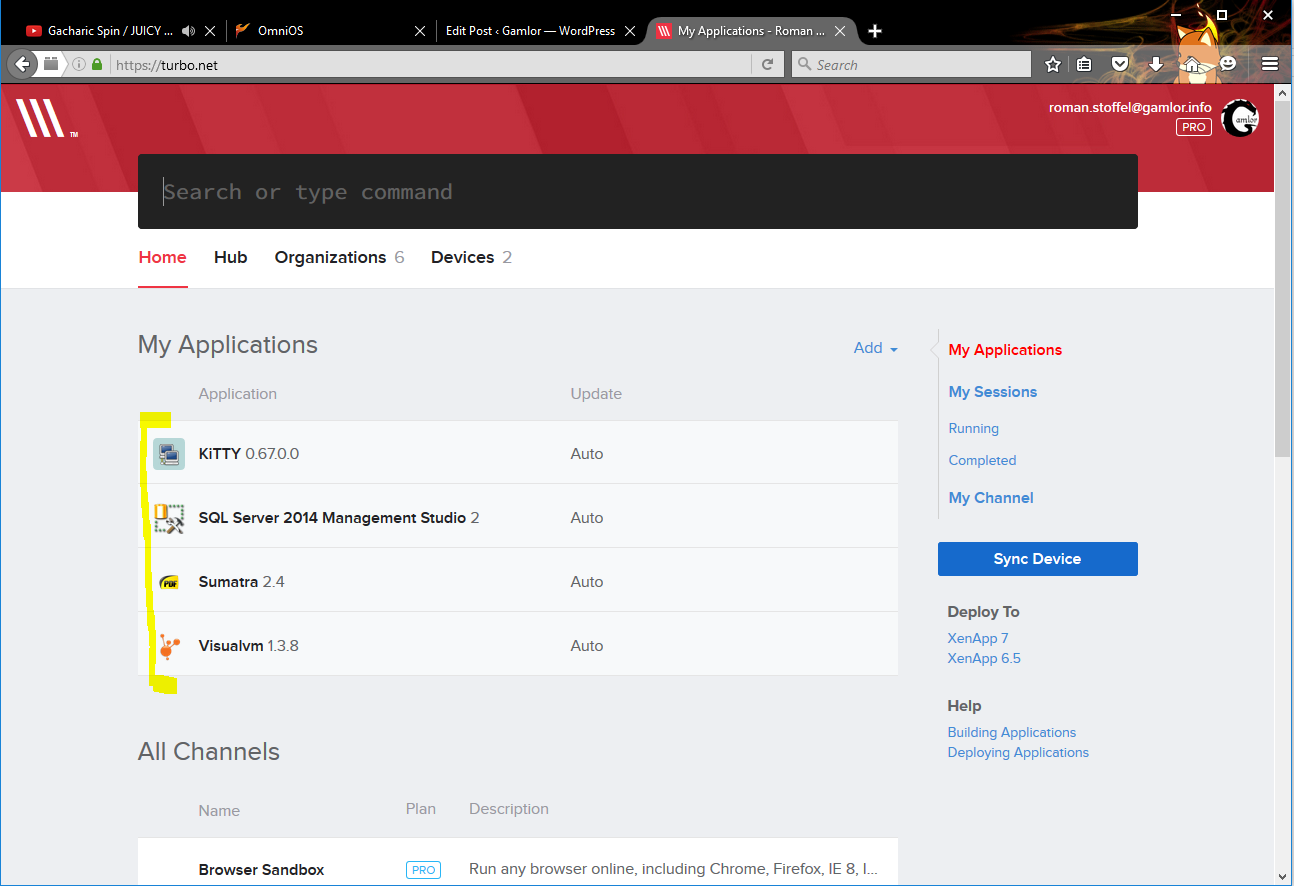Click the smiley face toolbar icon
Image resolution: width=1294 pixels, height=886 pixels.
point(1228,64)
